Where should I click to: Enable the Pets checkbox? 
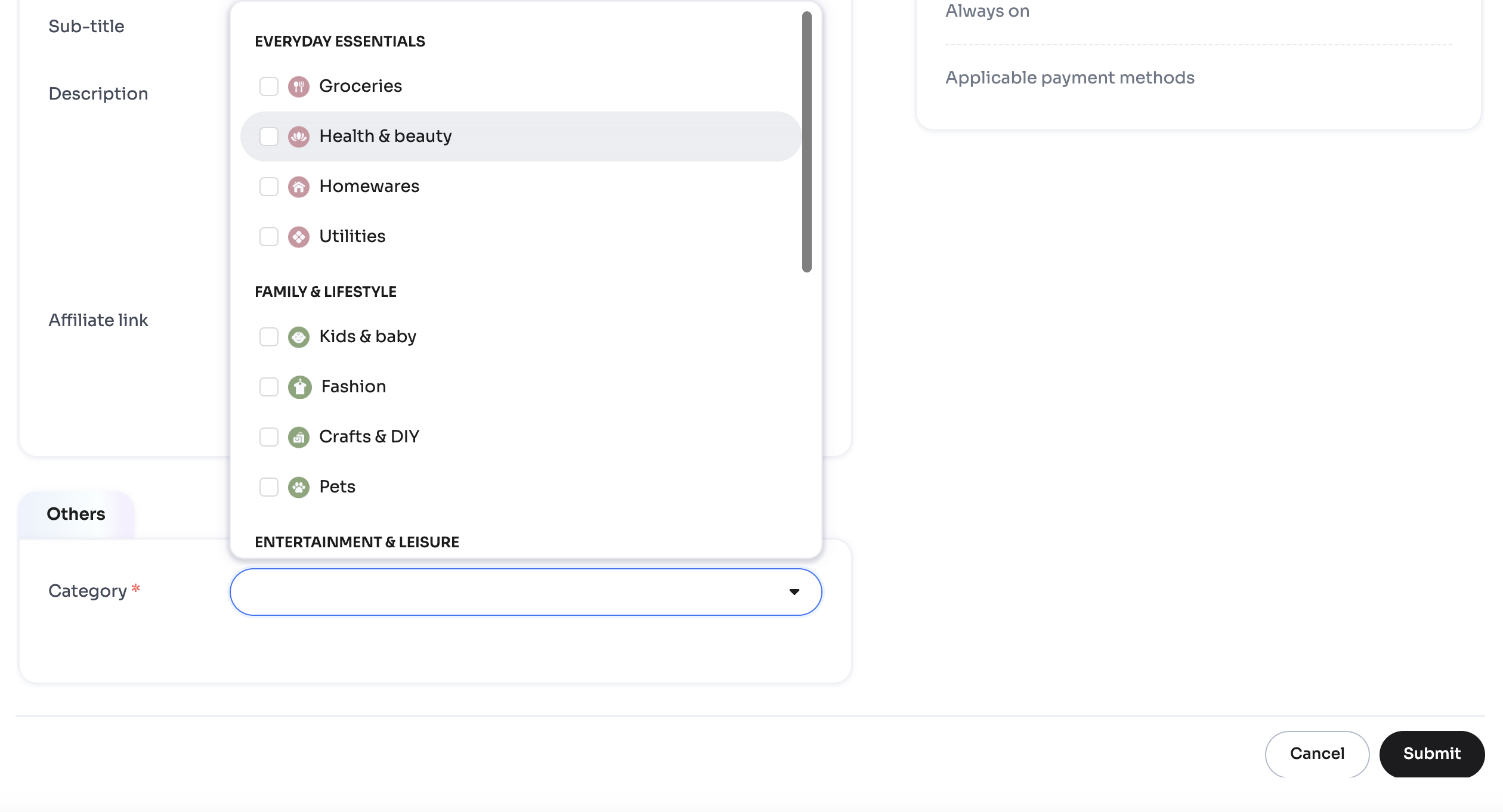(x=268, y=487)
